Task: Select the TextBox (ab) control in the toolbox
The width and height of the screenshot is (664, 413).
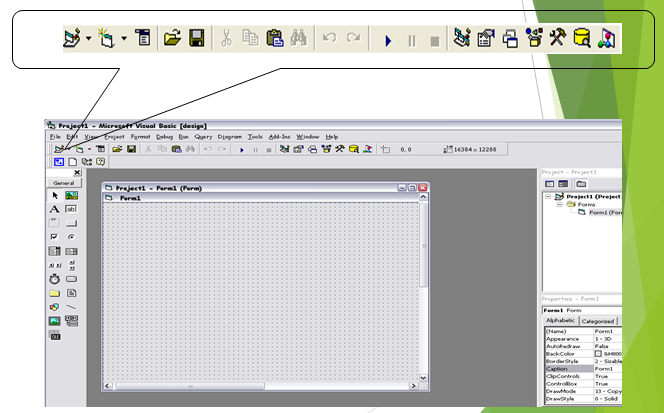Action: [72, 209]
